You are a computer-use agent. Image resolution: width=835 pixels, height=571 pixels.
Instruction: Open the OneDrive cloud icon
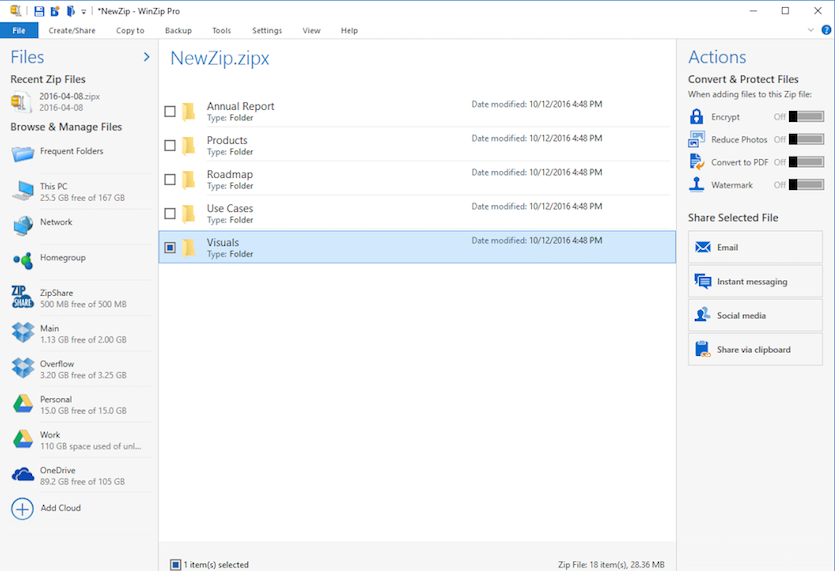pyautogui.click(x=23, y=474)
